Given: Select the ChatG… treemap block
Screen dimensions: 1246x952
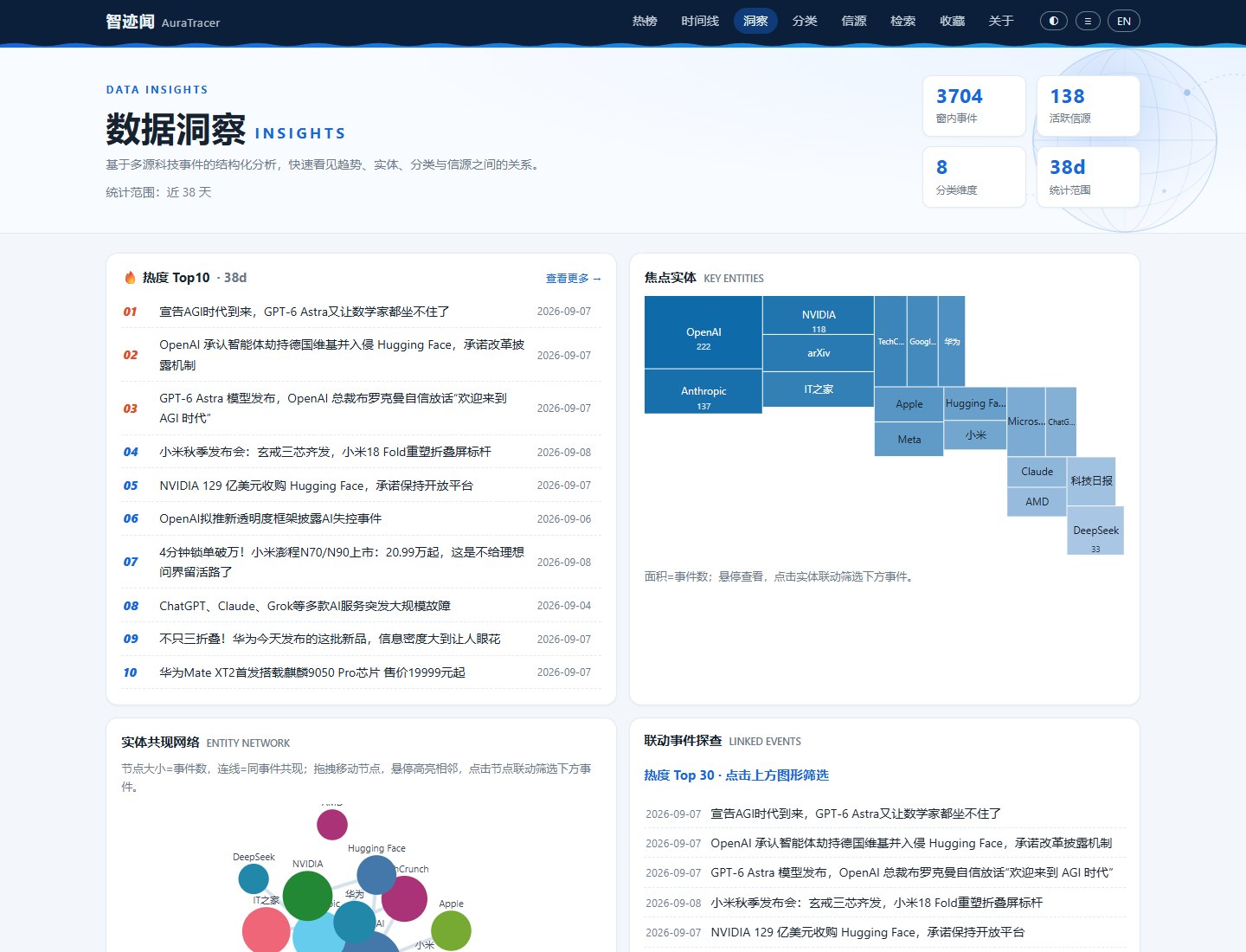Looking at the screenshot, I should pos(1061,421).
